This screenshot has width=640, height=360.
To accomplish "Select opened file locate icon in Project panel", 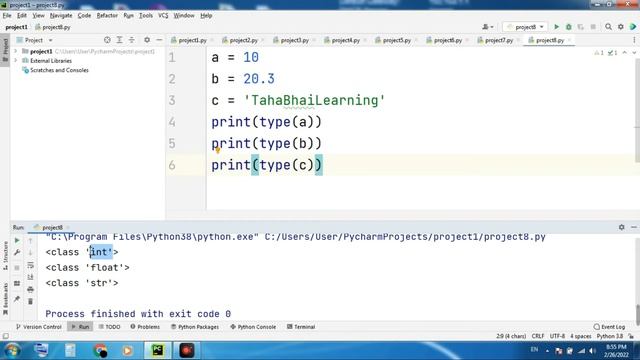I will (107, 40).
